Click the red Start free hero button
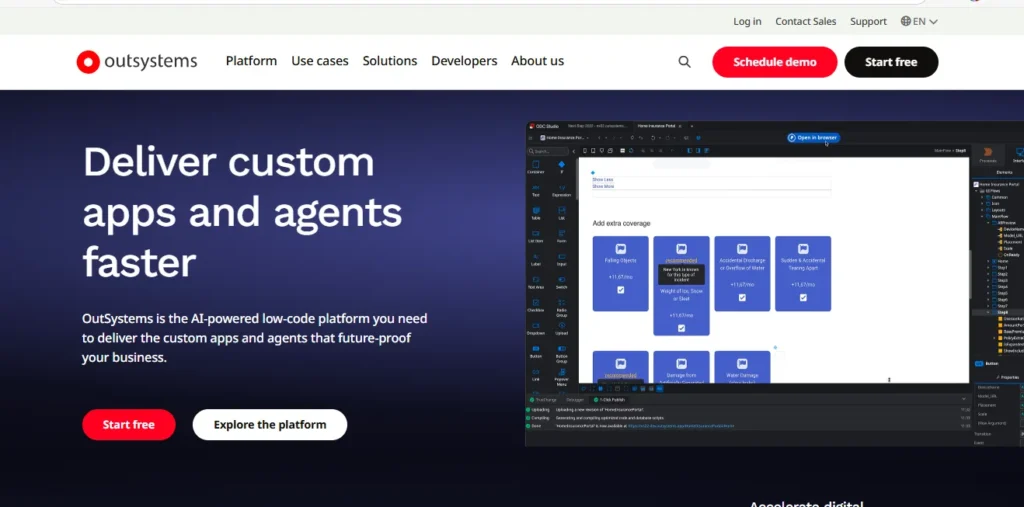The height and width of the screenshot is (507, 1024). click(129, 425)
